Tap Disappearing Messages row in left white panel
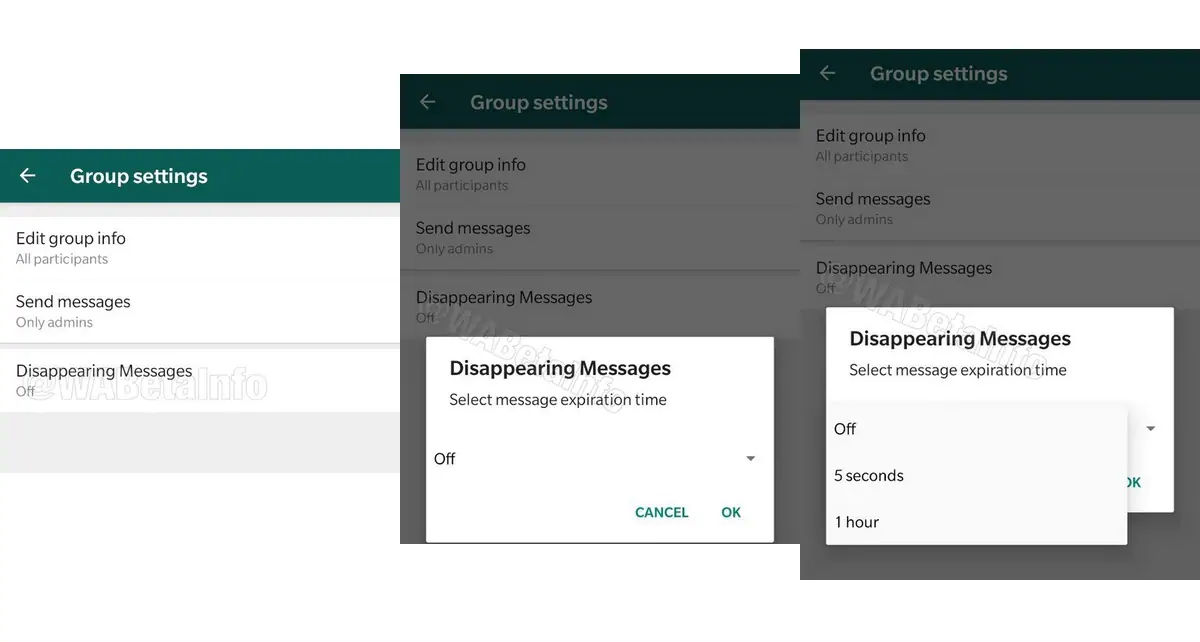The height and width of the screenshot is (642, 1200). point(104,380)
